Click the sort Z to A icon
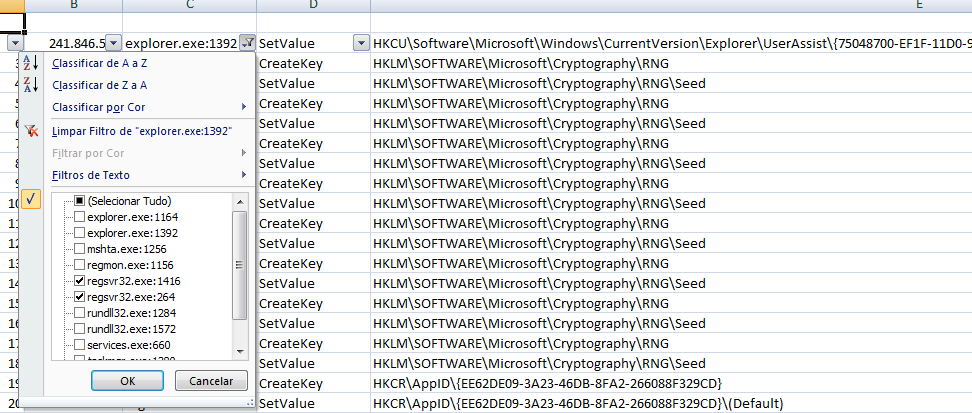Viewport: 972px width, 413px height. point(30,86)
